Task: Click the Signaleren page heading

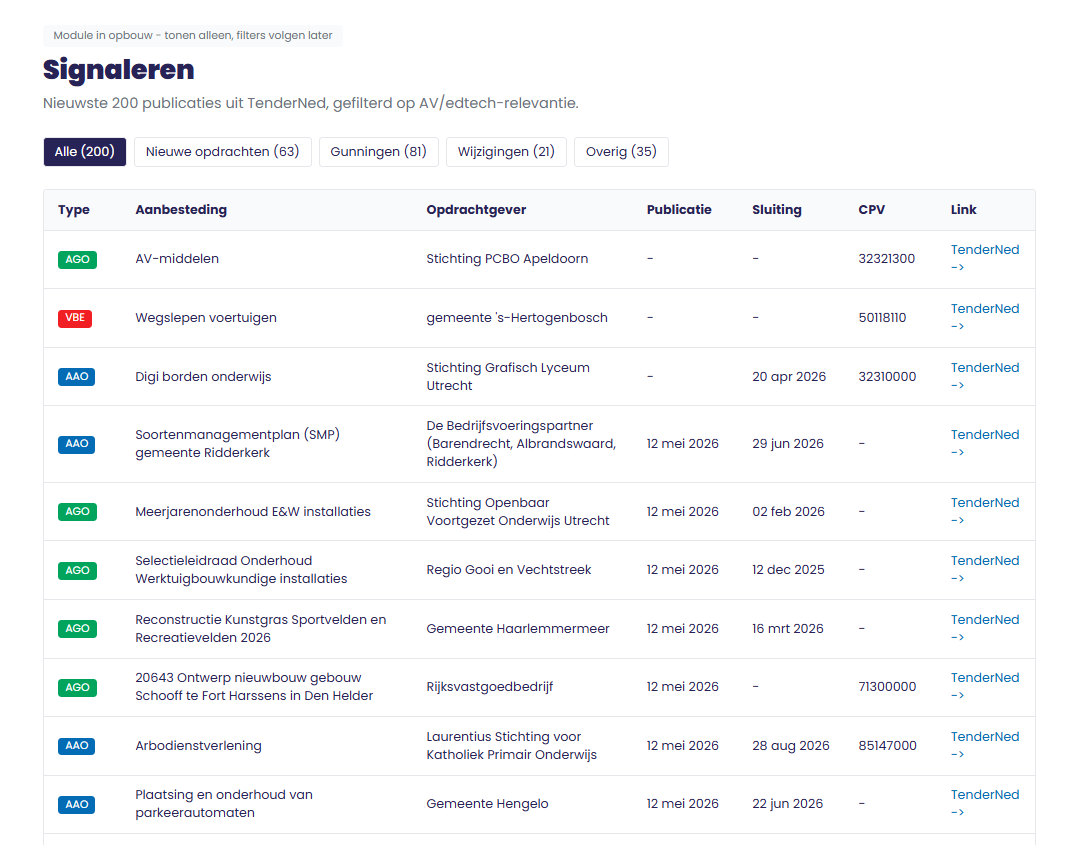Action: 119,70
